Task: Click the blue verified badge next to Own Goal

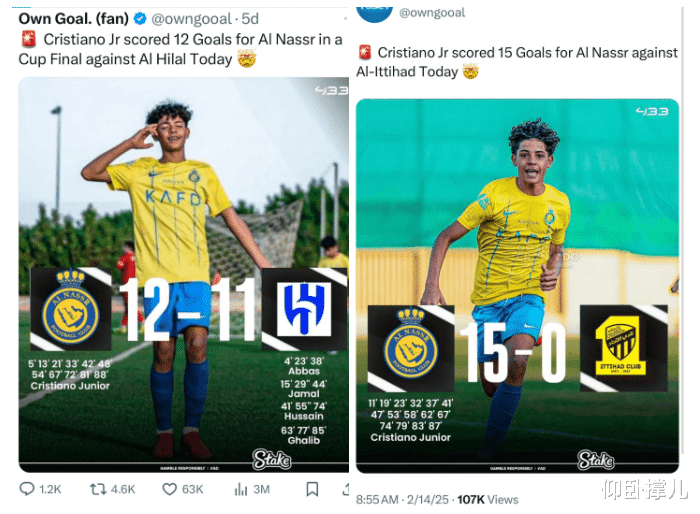Action: click(140, 18)
